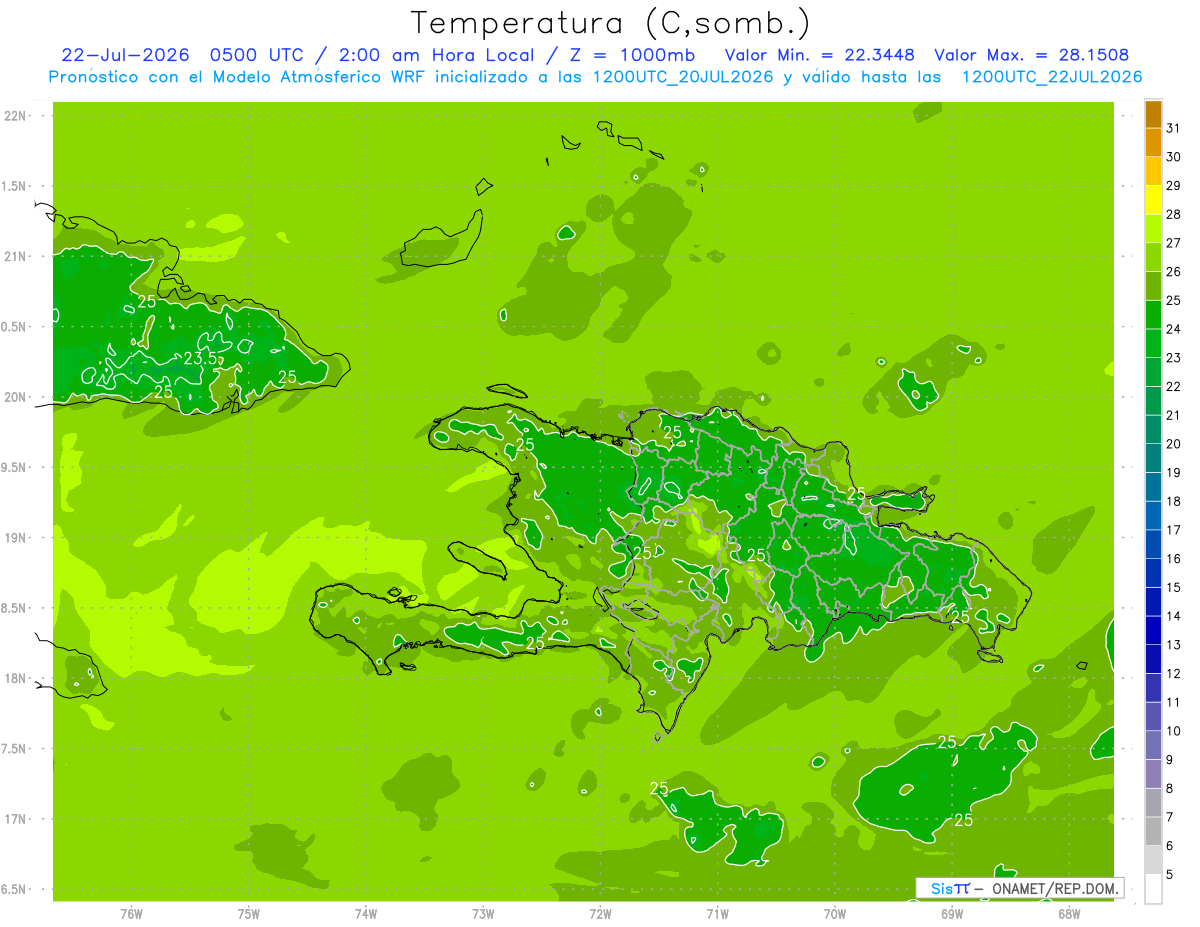
Task: Click the "23.5" contour label over Cuba
Action: 199,359
